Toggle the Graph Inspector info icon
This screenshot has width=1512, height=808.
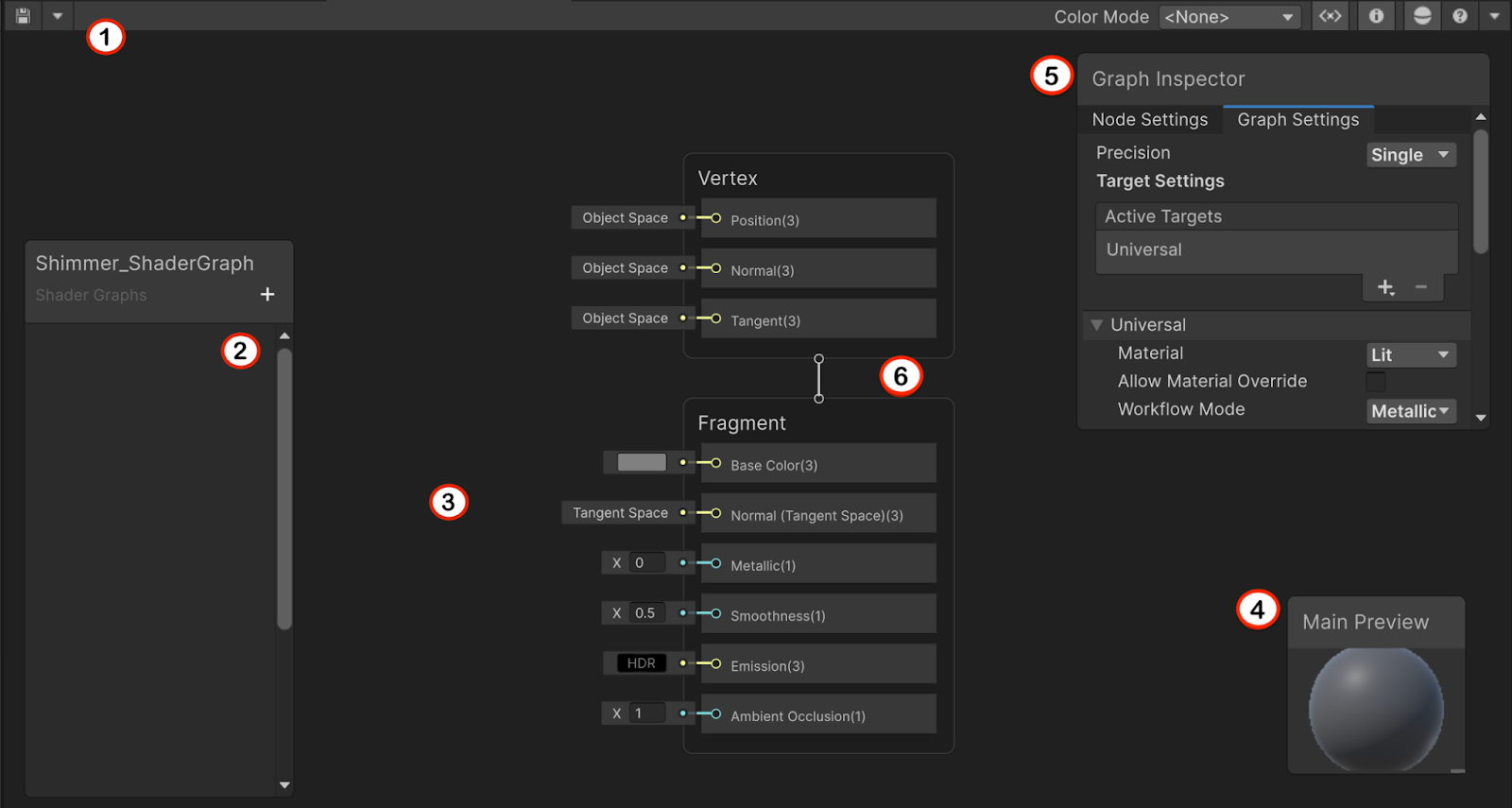(1376, 16)
